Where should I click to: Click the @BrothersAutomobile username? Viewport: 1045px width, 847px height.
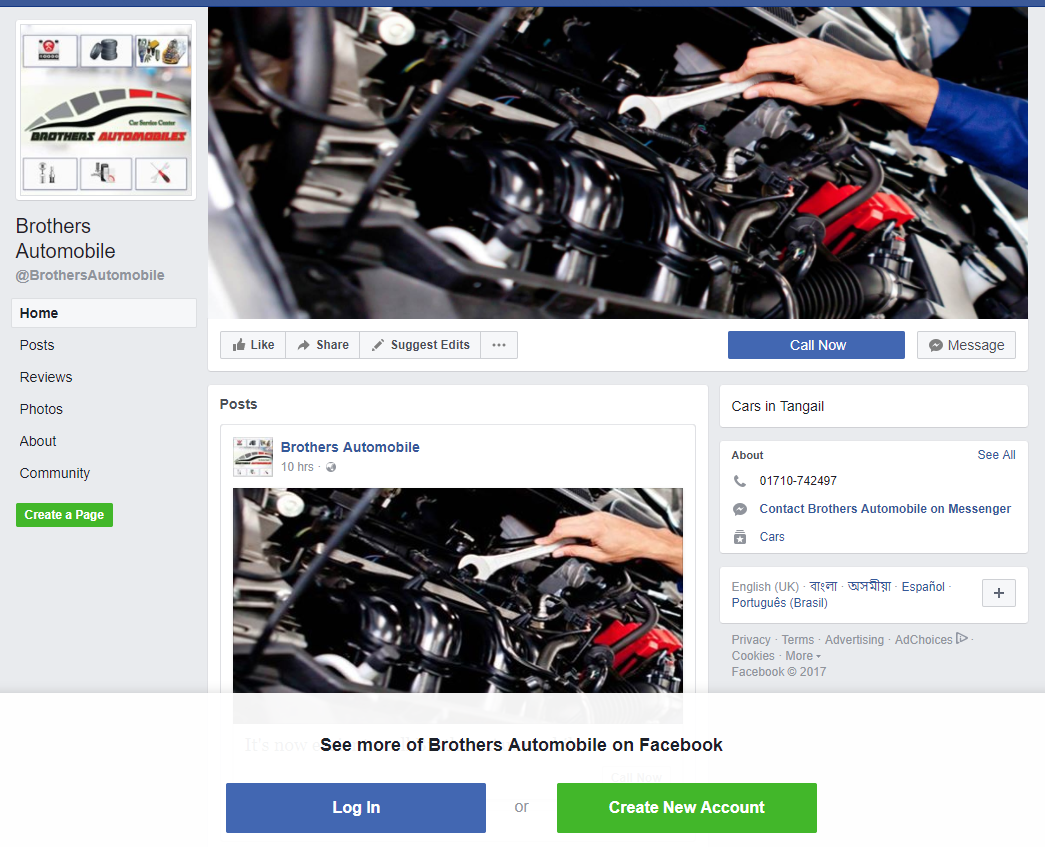[x=90, y=275]
